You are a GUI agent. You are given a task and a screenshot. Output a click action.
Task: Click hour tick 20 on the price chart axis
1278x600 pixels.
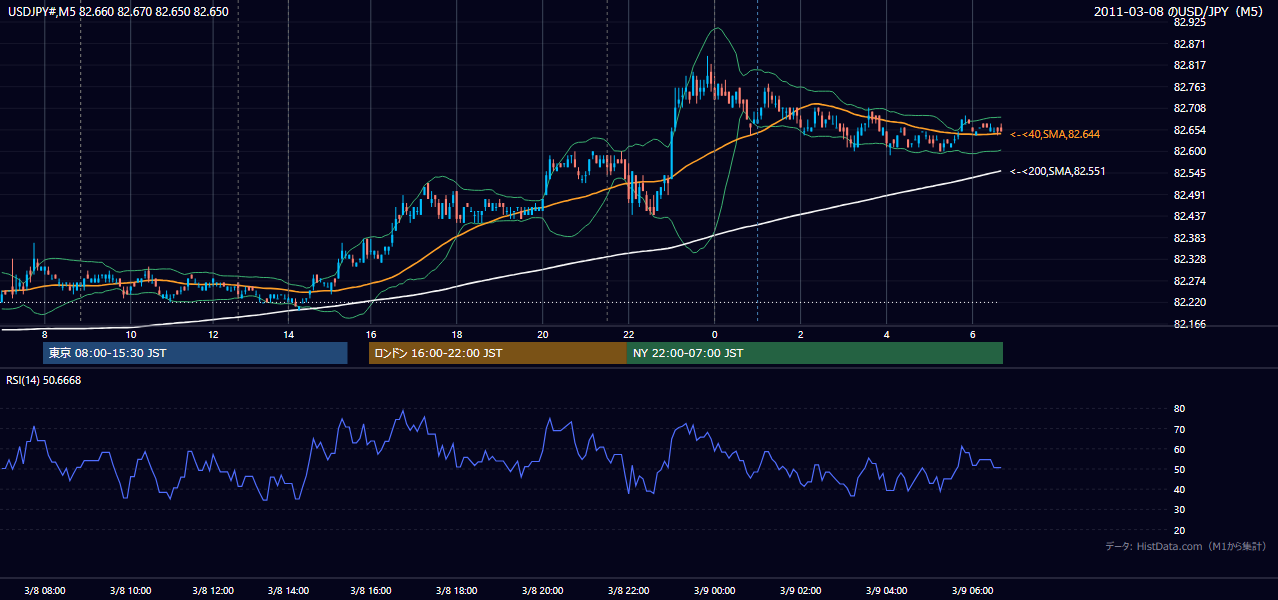542,334
